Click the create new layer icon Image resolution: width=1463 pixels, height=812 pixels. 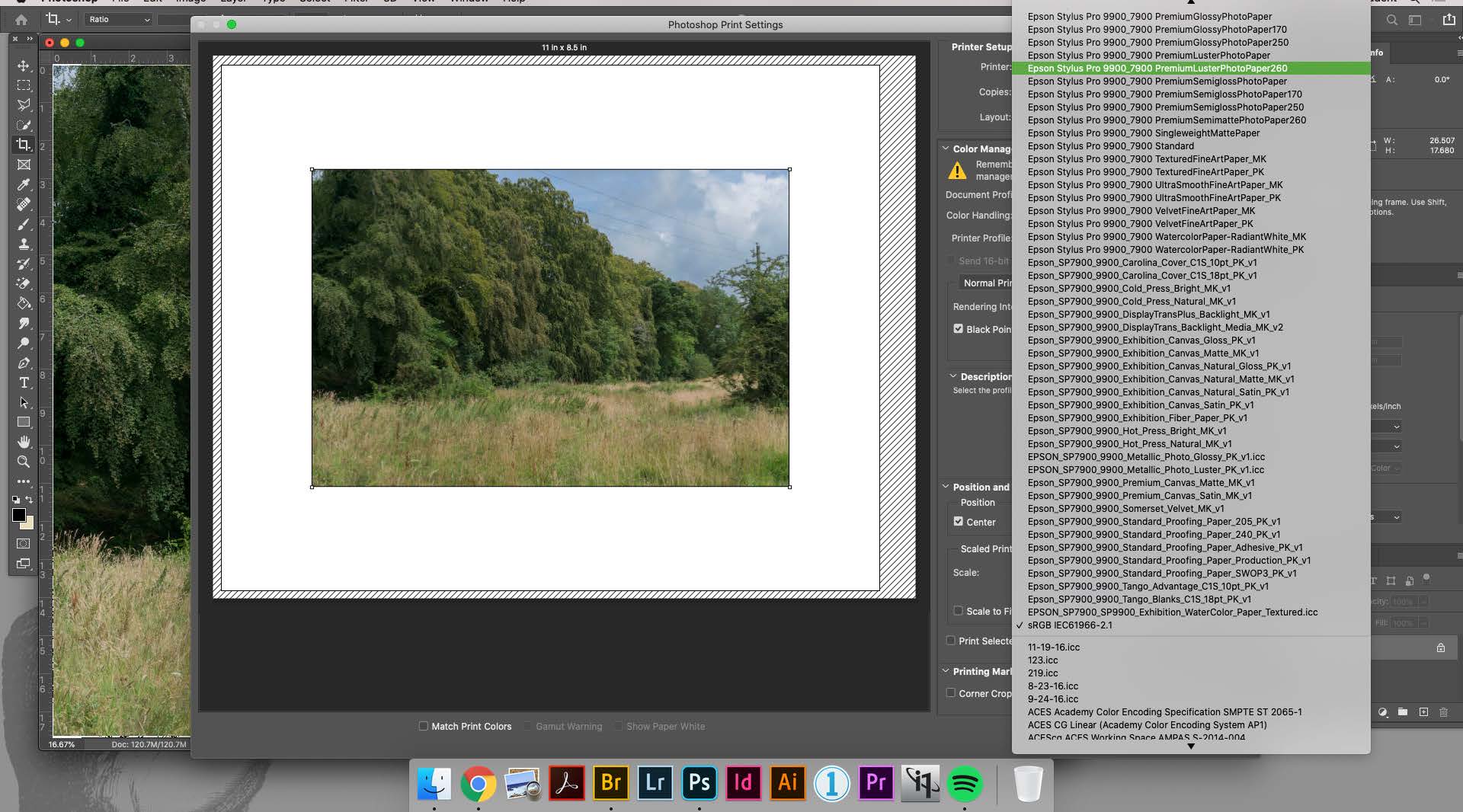(1423, 712)
